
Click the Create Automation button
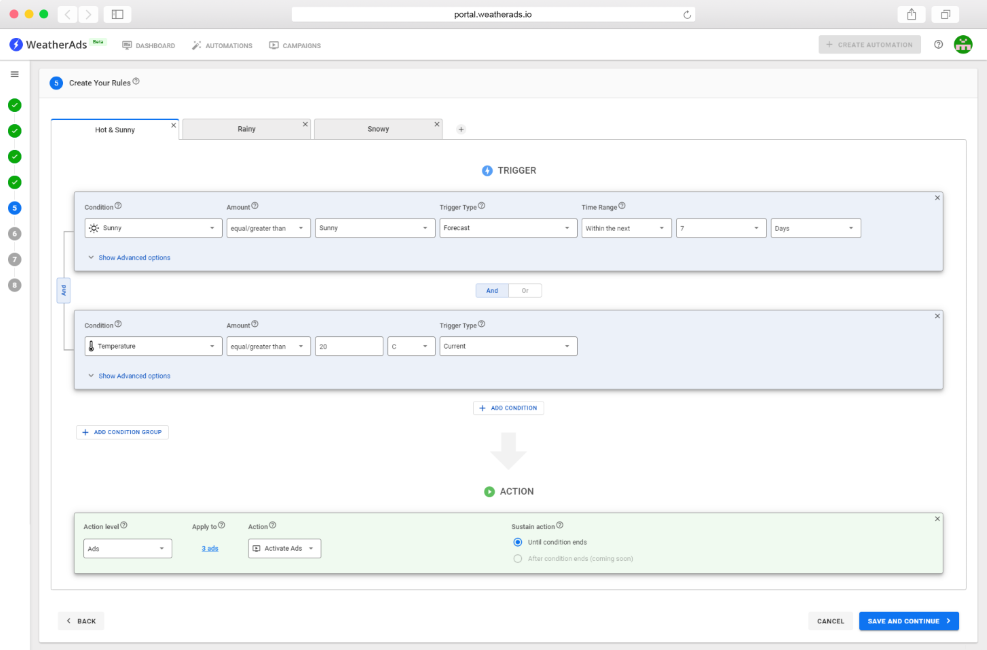869,45
